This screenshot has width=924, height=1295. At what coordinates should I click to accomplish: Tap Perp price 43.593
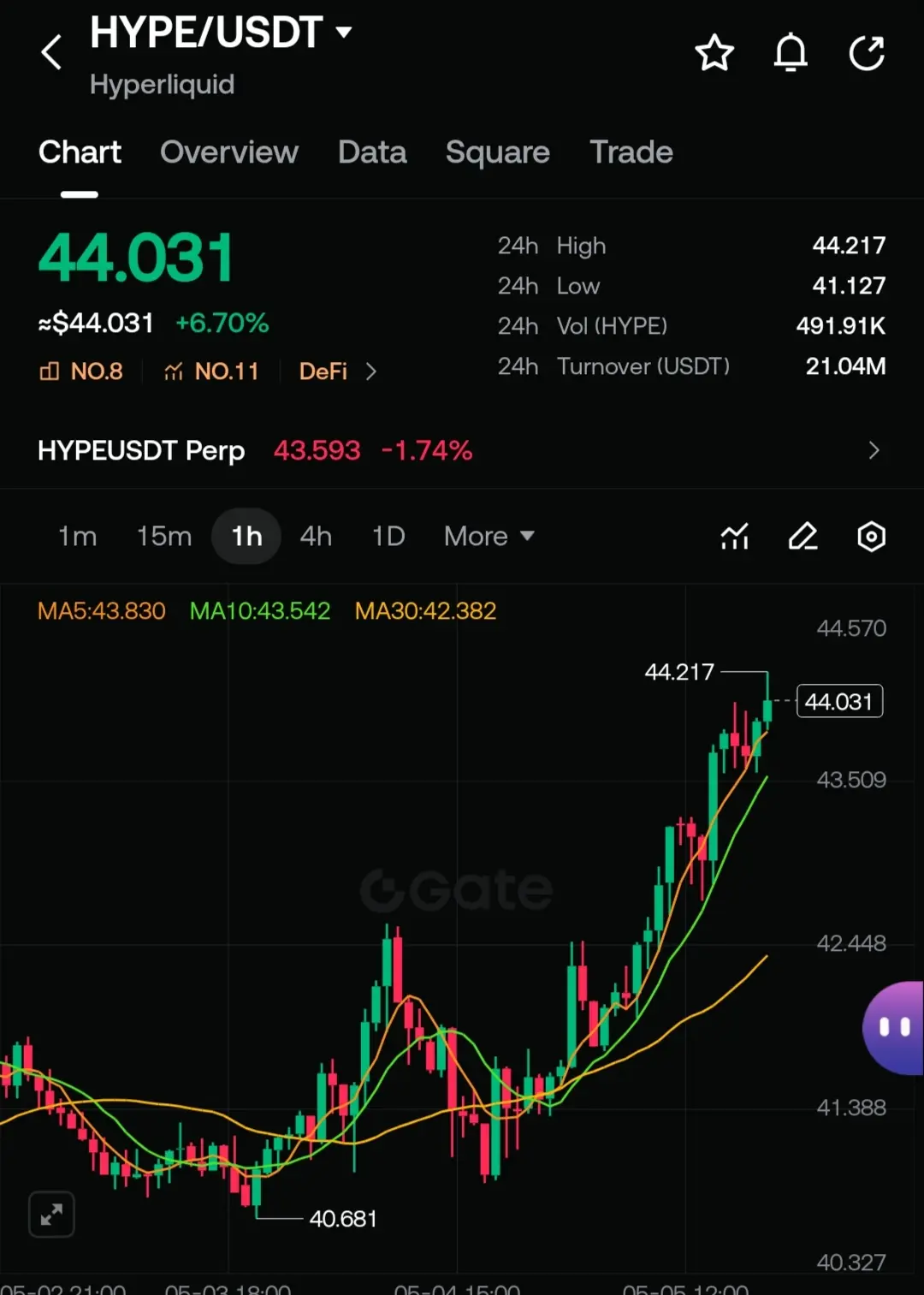(317, 450)
